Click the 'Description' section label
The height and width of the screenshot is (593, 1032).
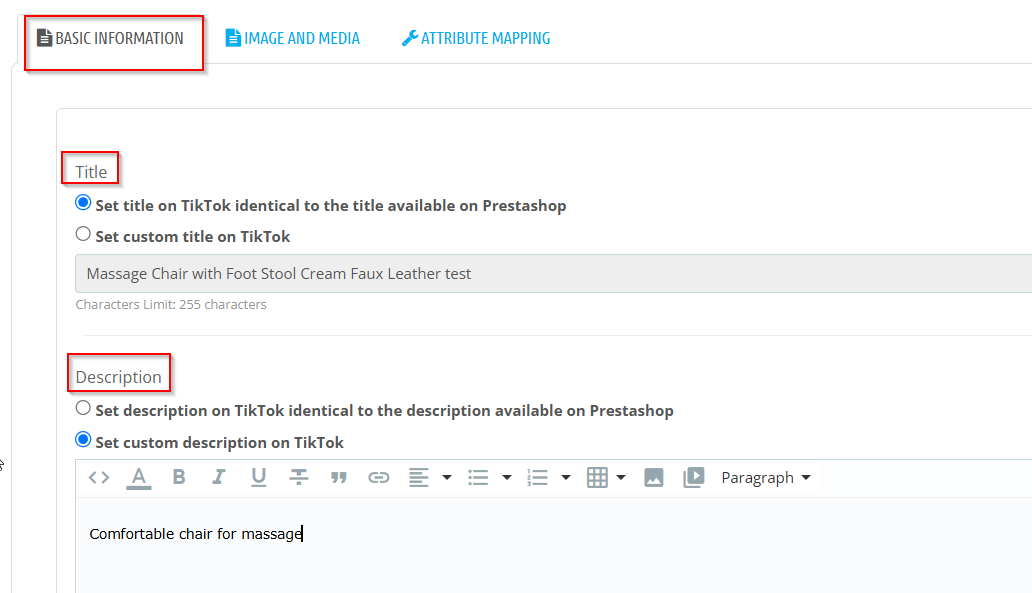(118, 377)
